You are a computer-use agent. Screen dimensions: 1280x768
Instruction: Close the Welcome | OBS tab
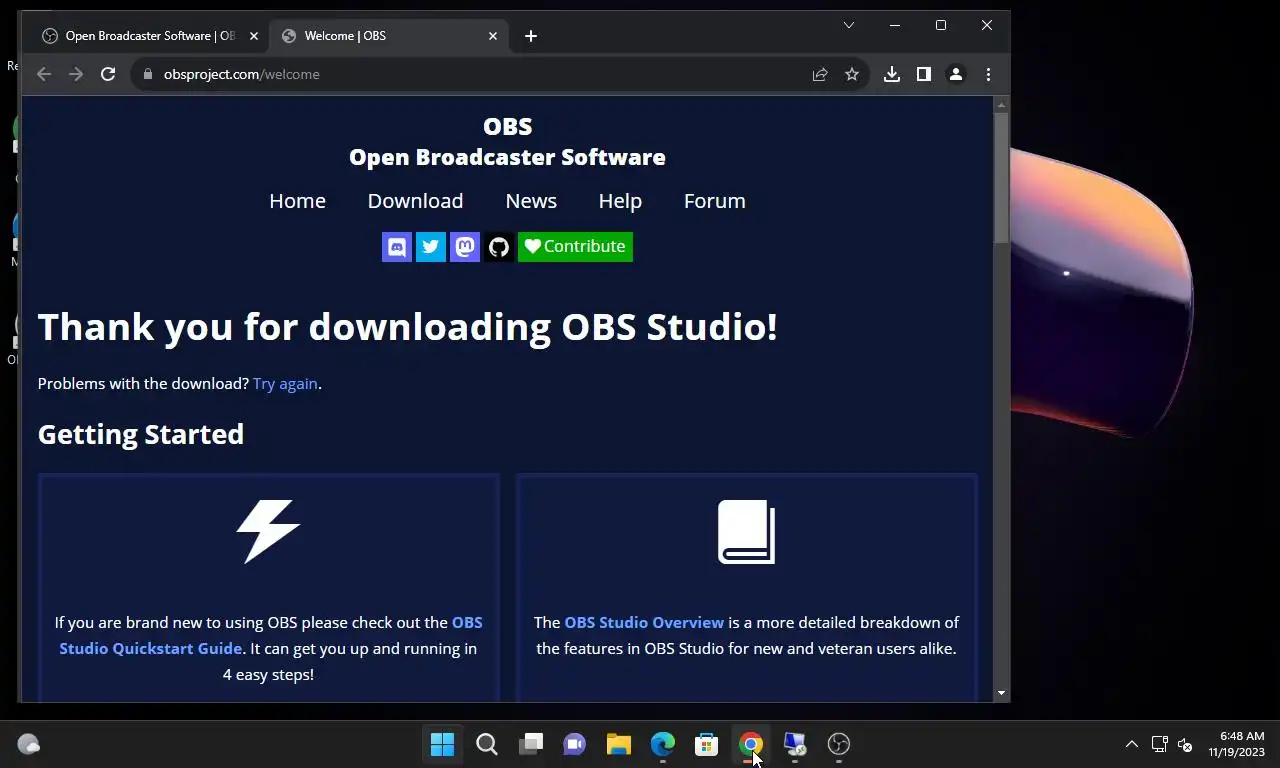pyautogui.click(x=493, y=36)
